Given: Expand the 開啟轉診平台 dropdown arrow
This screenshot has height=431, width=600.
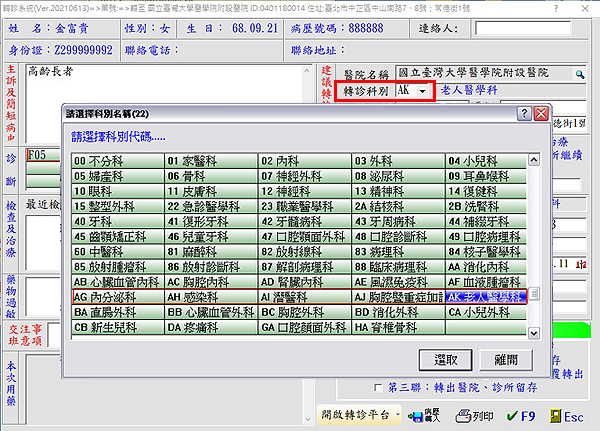Looking at the screenshot, I should (x=398, y=413).
